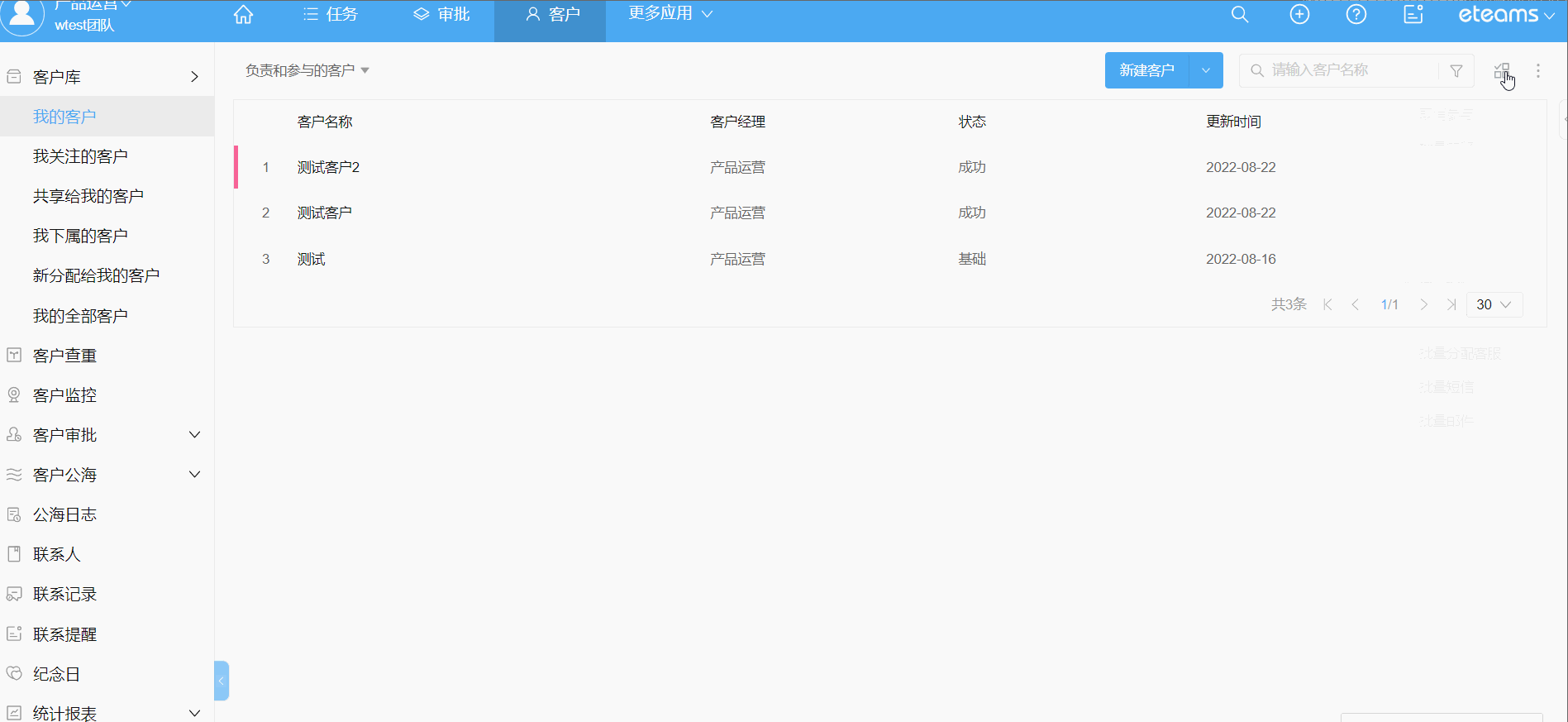Expand the 新建客户 dropdown arrow

(x=1206, y=71)
